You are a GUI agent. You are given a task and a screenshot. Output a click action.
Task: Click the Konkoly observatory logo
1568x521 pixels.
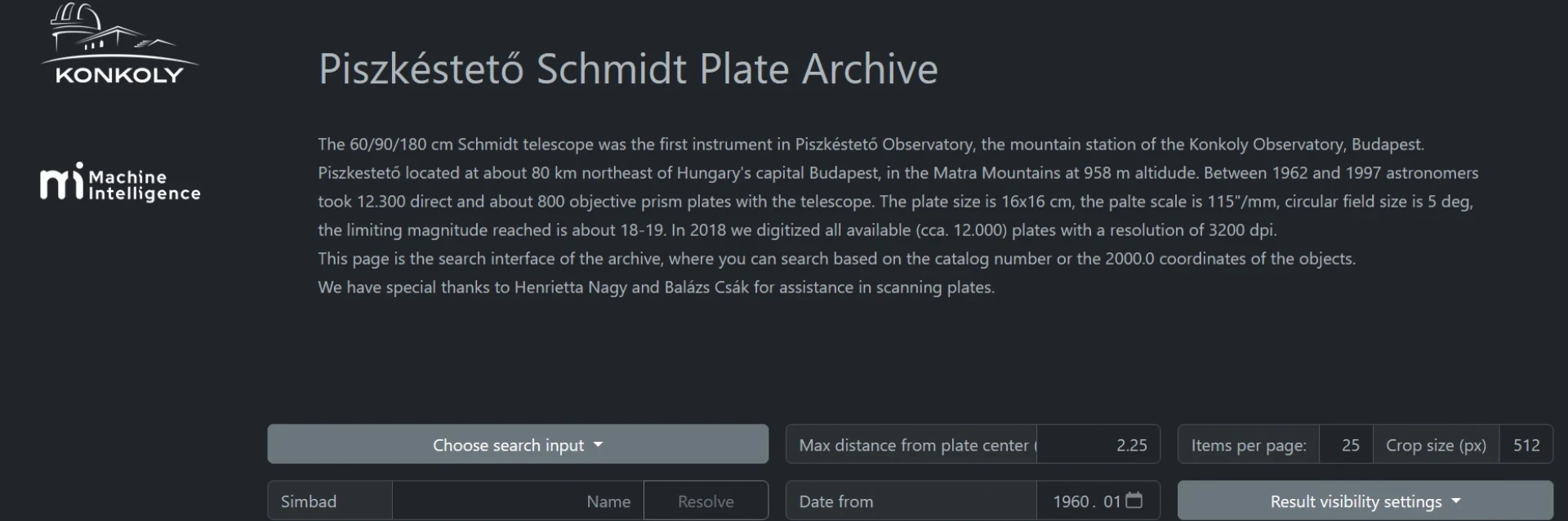119,44
